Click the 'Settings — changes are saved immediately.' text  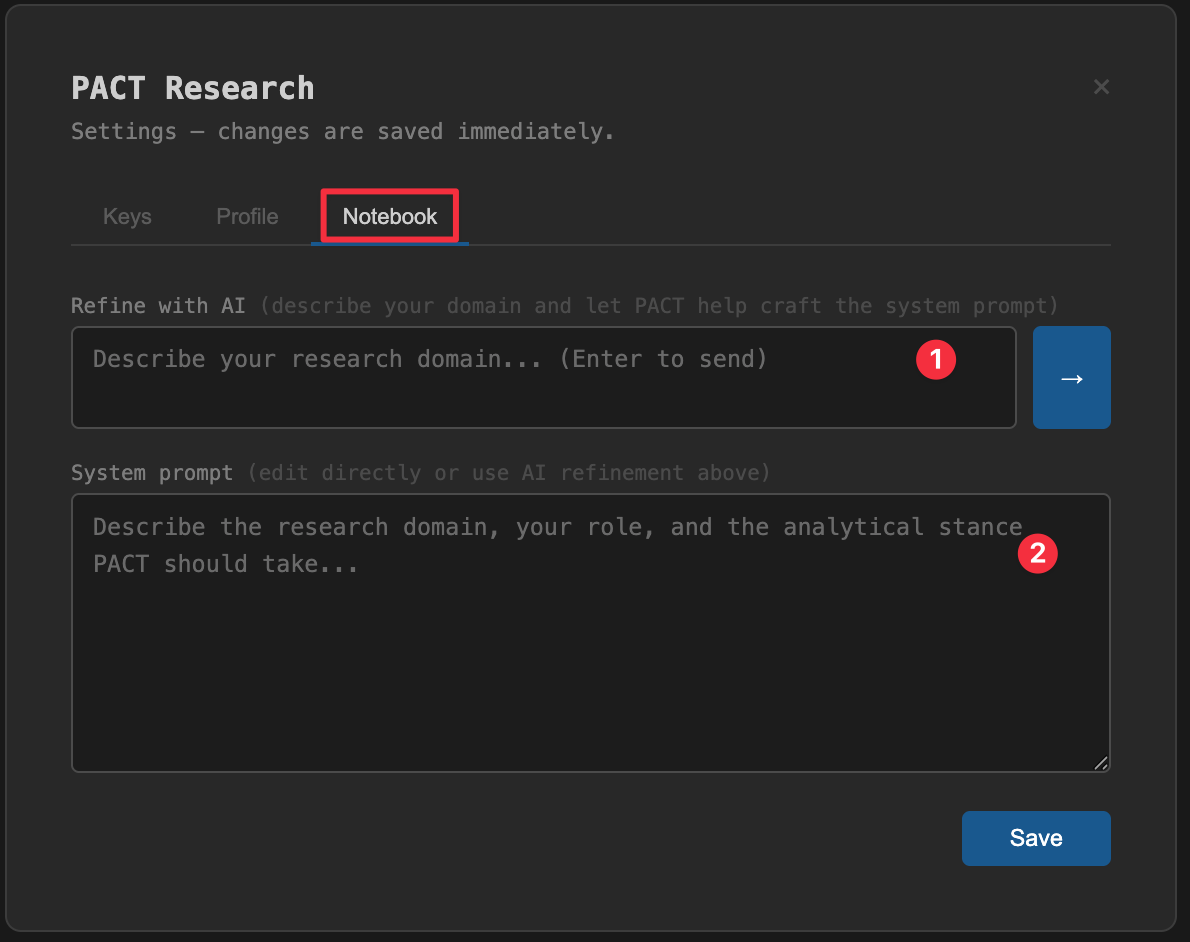[x=342, y=131]
